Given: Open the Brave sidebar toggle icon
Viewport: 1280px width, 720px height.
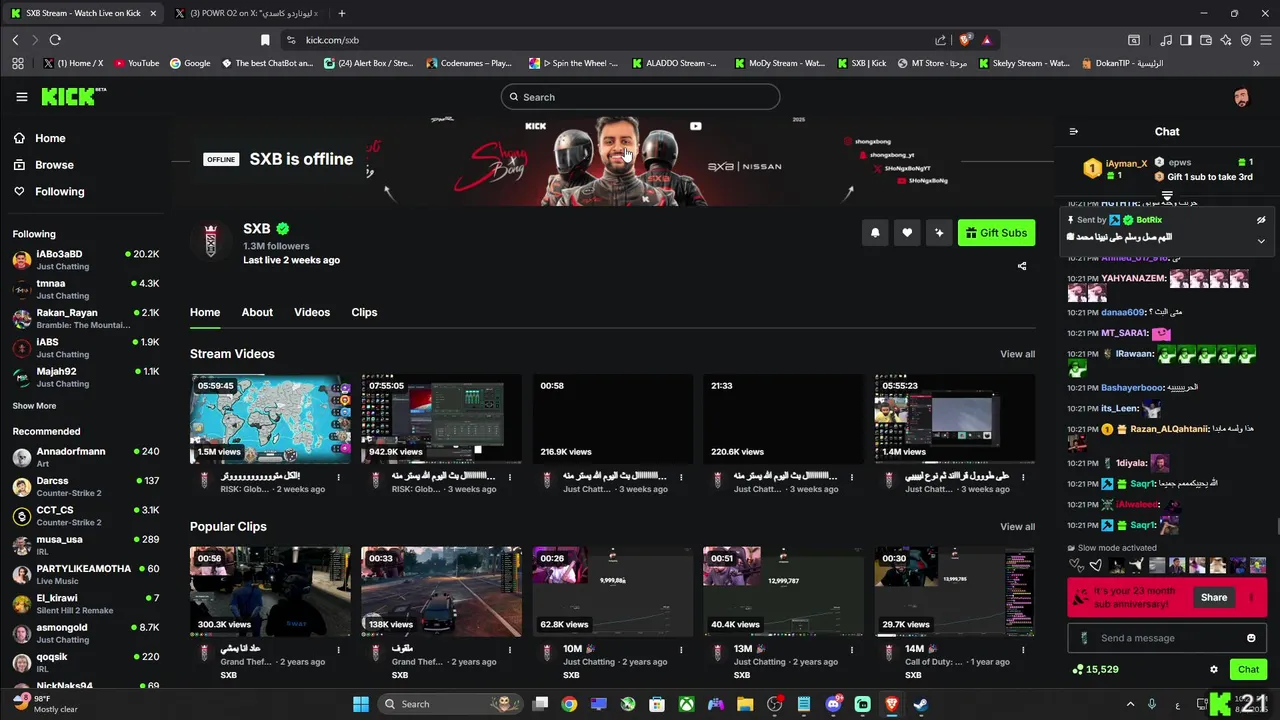Looking at the screenshot, I should [1185, 40].
